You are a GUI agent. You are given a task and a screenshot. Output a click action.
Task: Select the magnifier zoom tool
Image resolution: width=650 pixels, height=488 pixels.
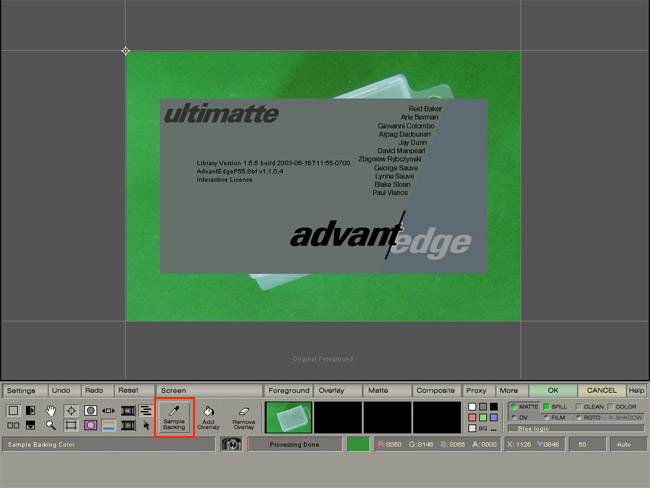51,425
